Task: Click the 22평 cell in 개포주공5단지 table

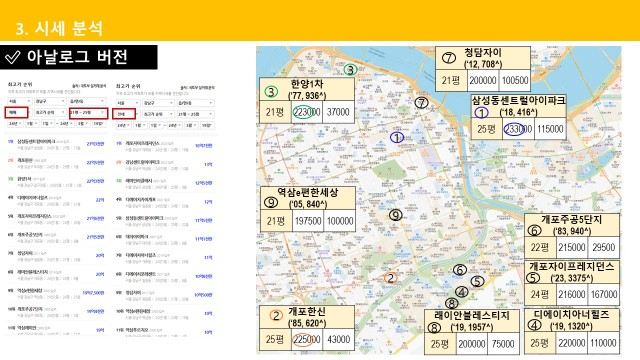Action: coord(540,247)
